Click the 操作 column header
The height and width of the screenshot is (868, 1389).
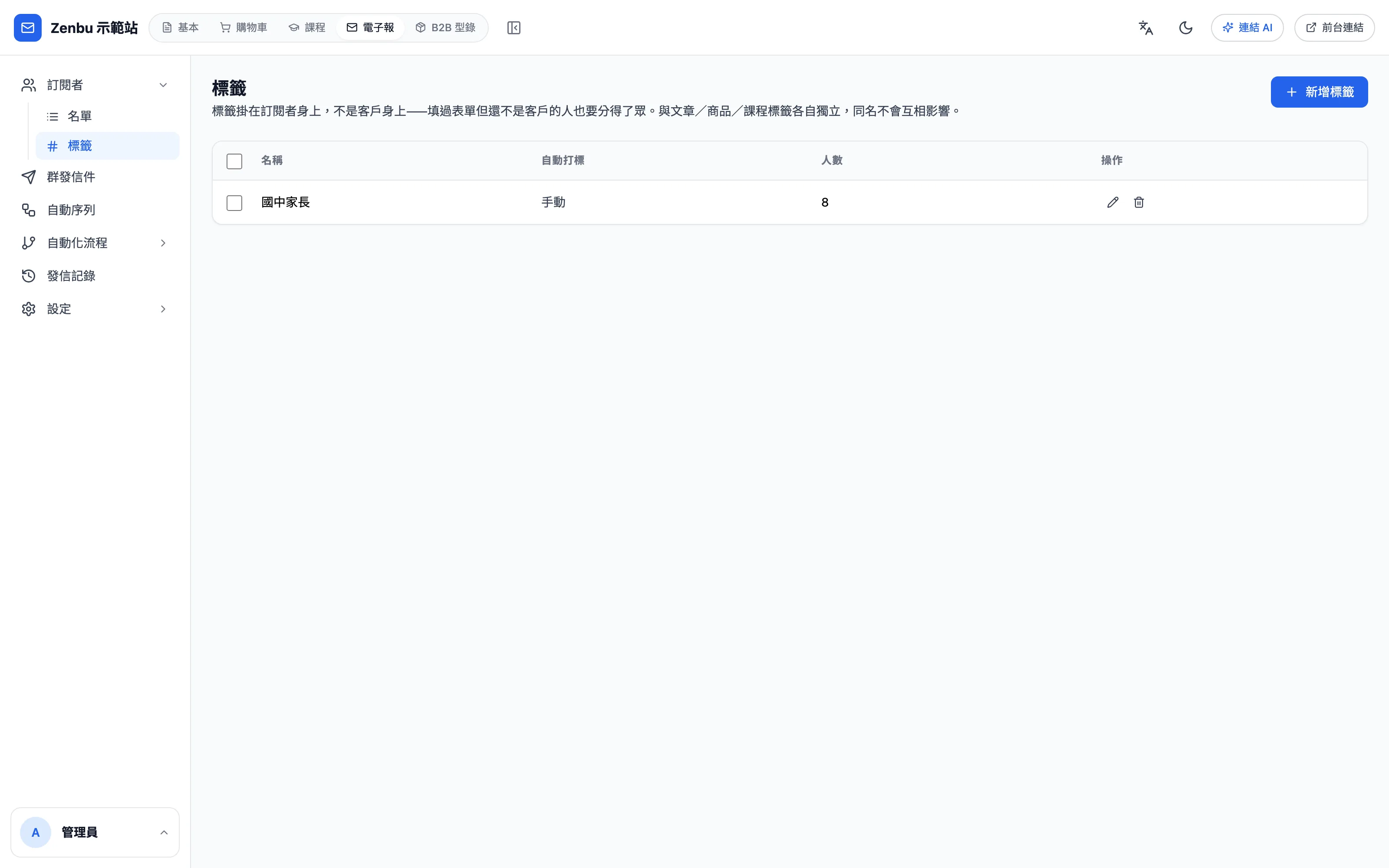point(1111,160)
